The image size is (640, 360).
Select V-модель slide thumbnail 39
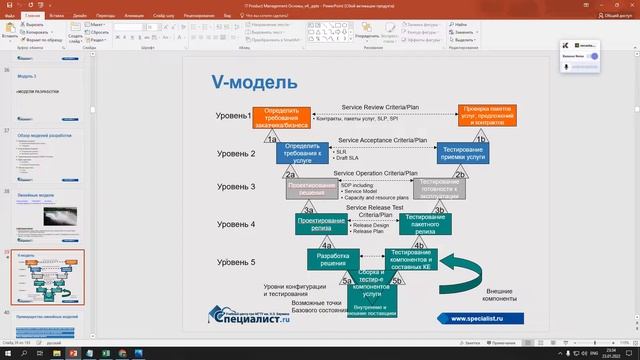coord(48,278)
